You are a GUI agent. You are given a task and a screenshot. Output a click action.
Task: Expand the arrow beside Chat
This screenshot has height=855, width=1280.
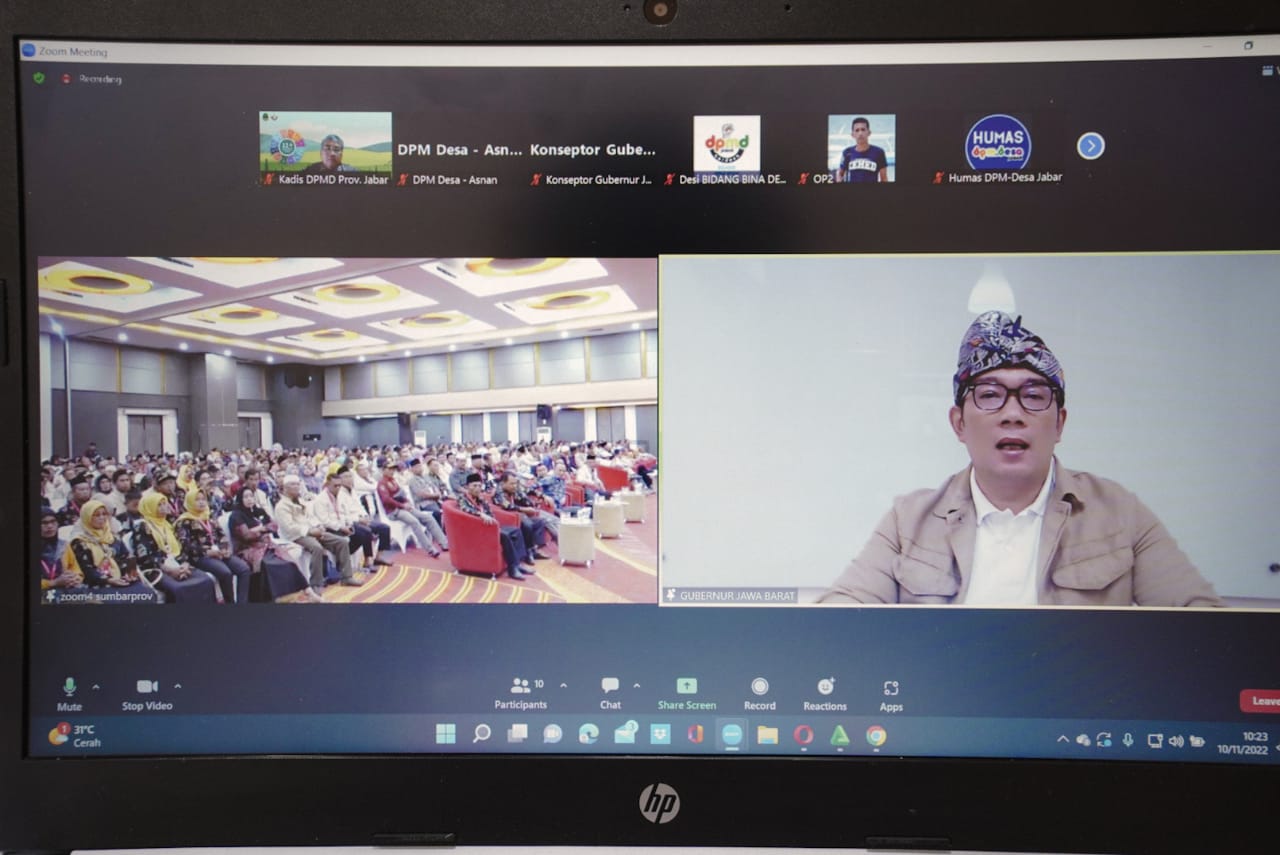pos(637,686)
